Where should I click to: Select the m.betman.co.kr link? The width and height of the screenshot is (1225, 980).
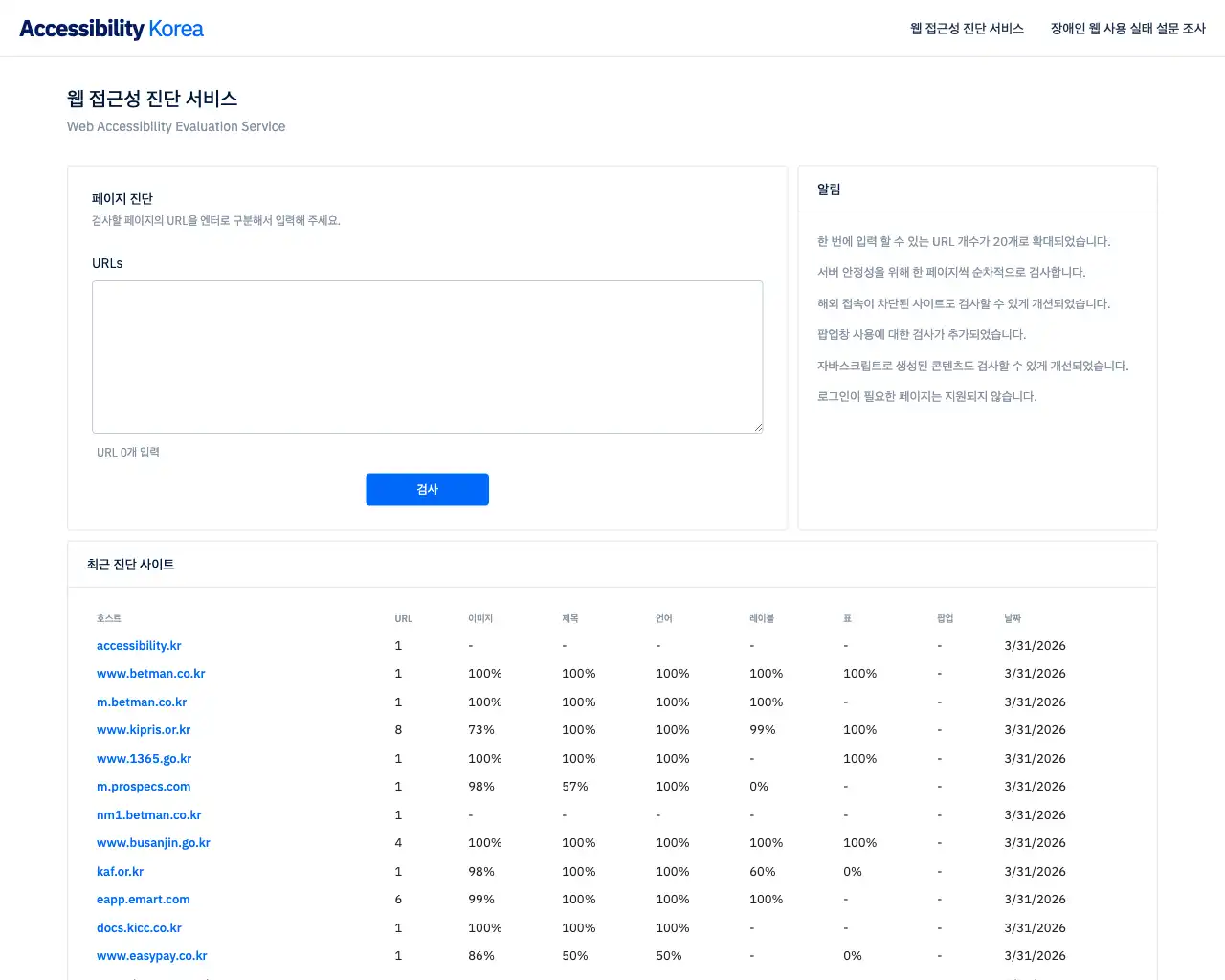point(142,702)
